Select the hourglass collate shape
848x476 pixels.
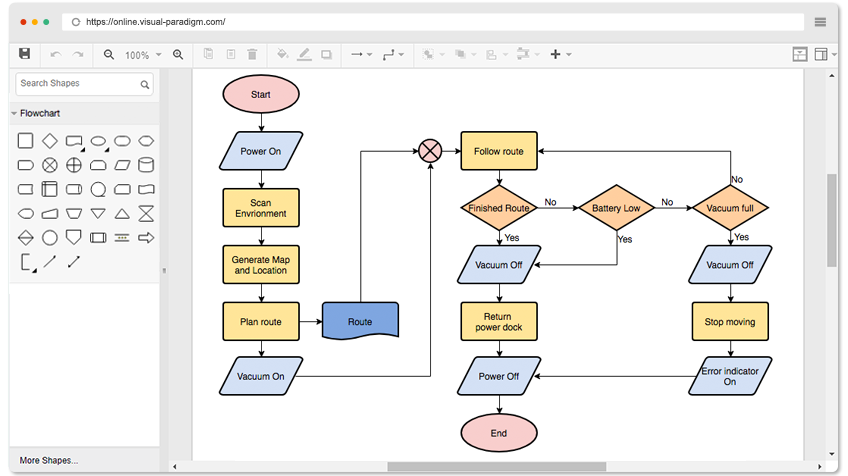146,214
